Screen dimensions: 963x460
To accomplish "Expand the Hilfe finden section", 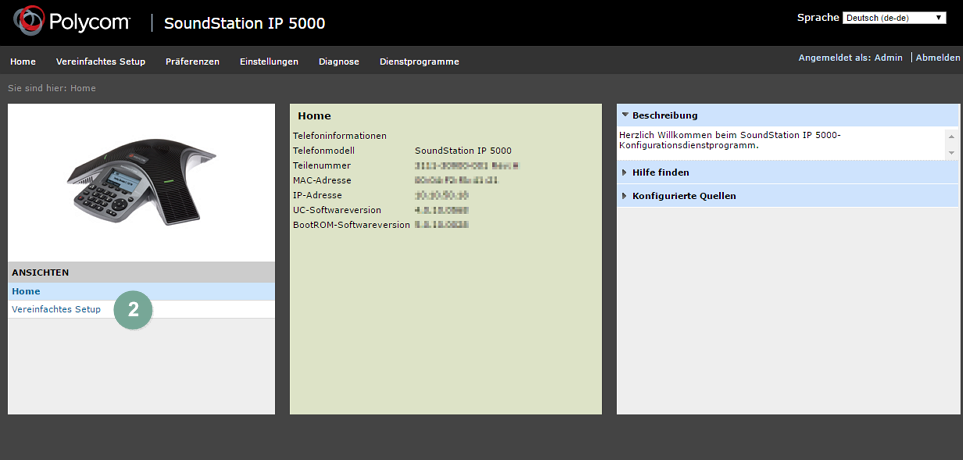I will tap(660, 172).
